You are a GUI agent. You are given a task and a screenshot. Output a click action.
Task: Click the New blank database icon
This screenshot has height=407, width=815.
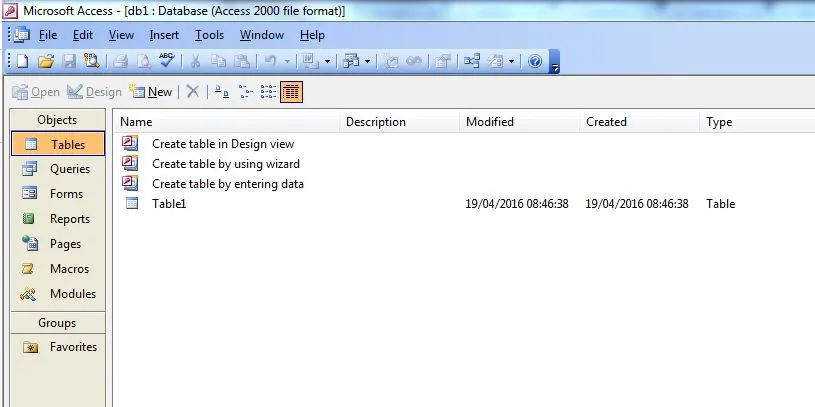click(22, 61)
